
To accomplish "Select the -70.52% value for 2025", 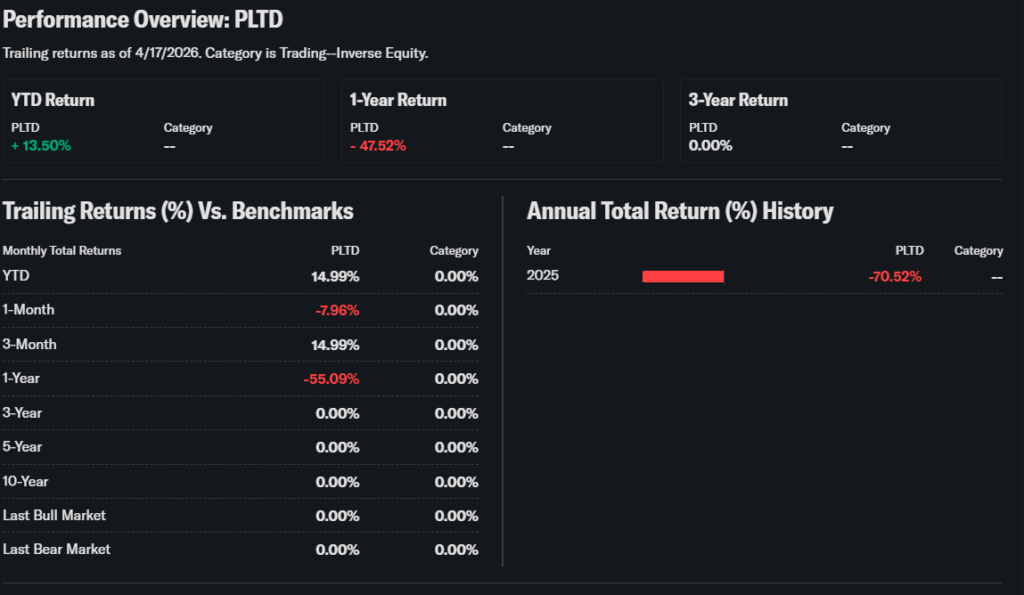I will (895, 276).
